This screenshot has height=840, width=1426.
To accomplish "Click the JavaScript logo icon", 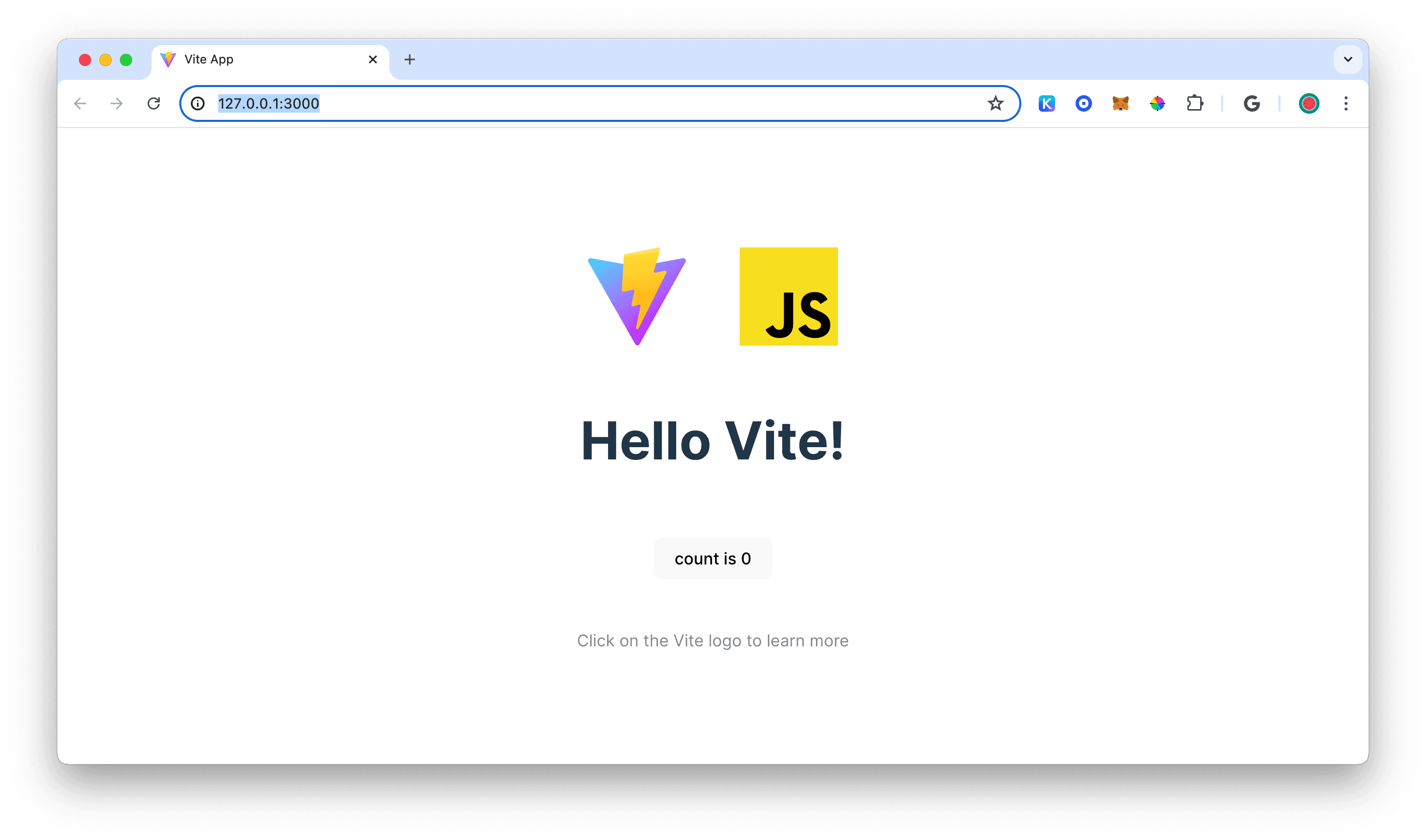I will coord(789,296).
